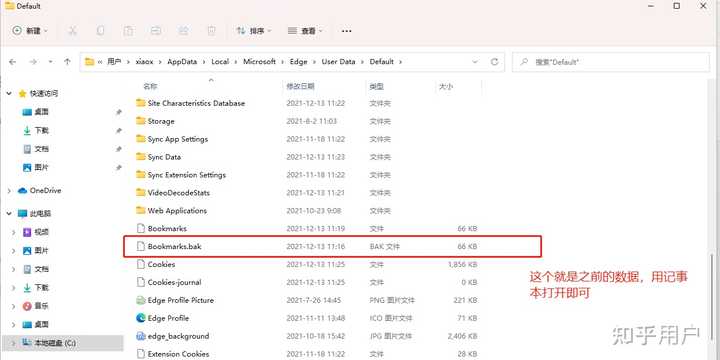The image size is (720, 360).
Task: Select the Edge Profile Picture PNG file
Action: click(180, 300)
